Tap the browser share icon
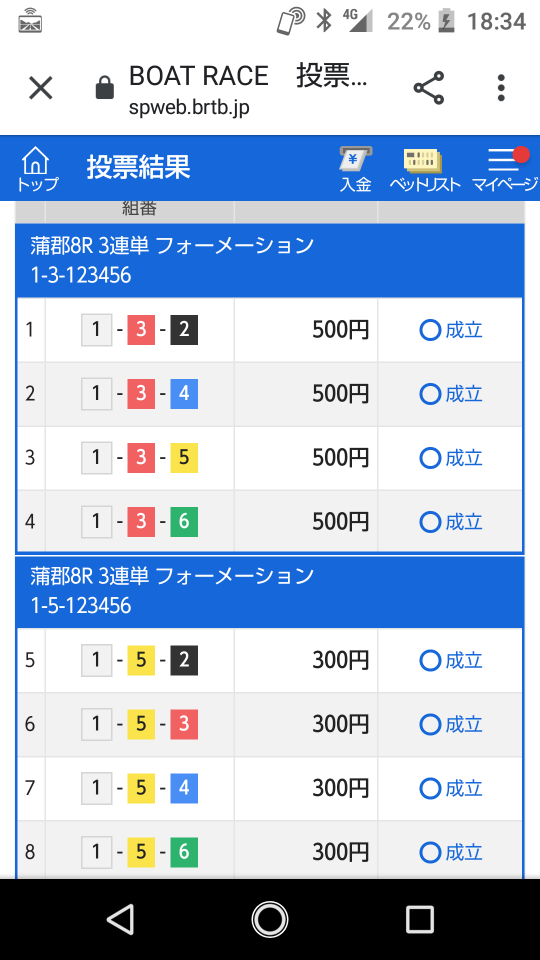Viewport: 540px width, 960px height. (x=429, y=88)
